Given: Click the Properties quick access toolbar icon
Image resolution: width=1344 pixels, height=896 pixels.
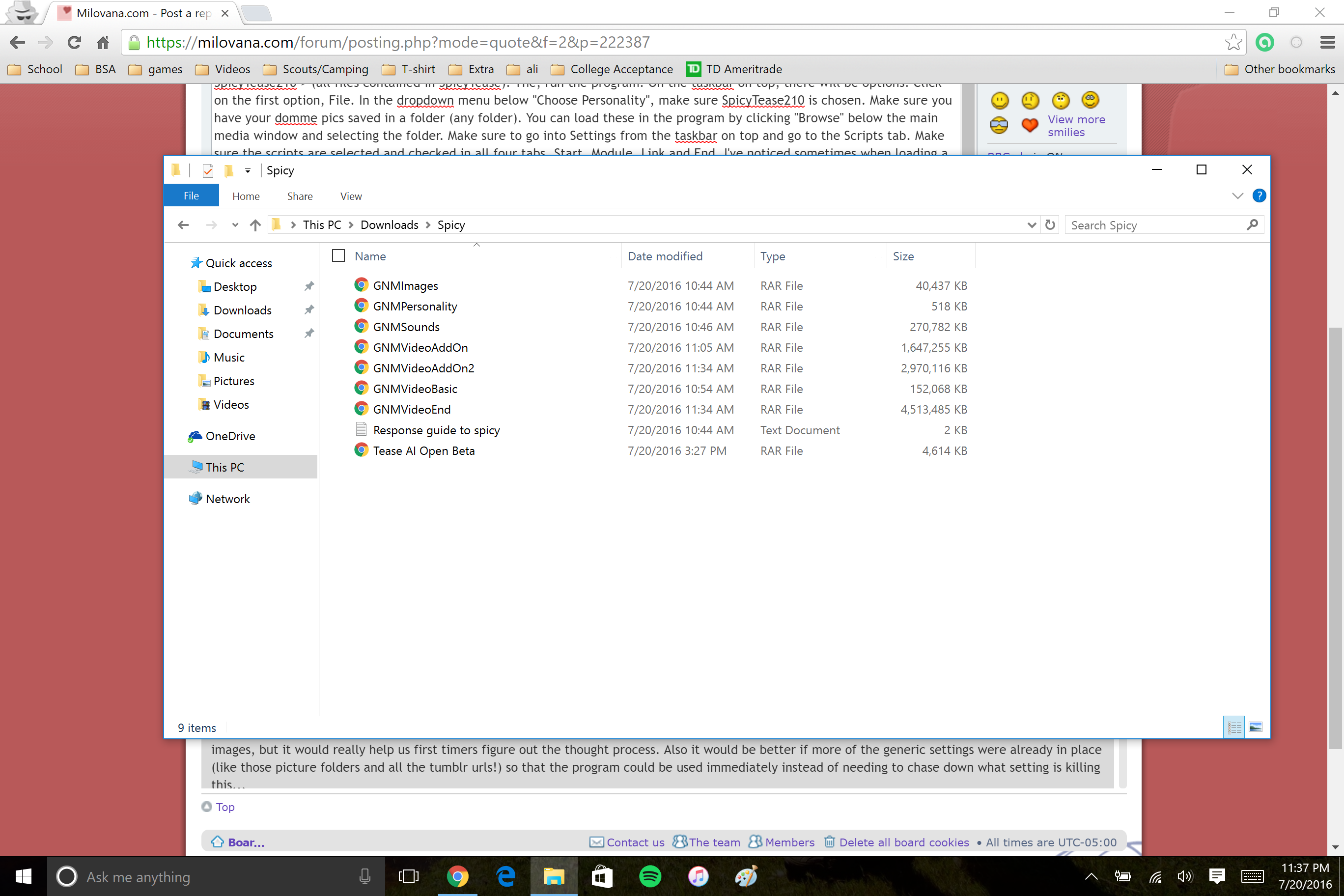Looking at the screenshot, I should pos(208,170).
